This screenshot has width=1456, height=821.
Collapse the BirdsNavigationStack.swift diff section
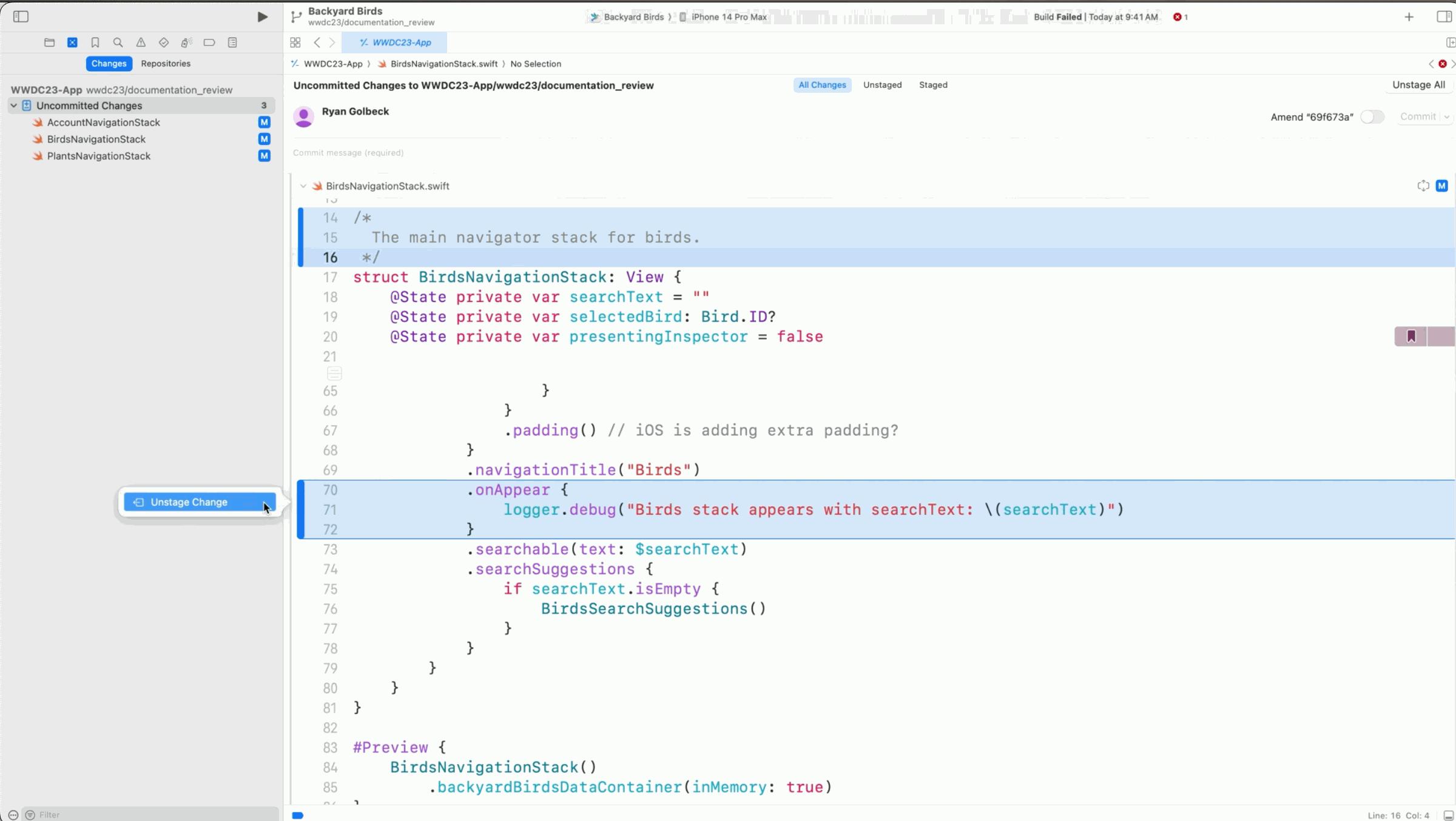pos(303,186)
